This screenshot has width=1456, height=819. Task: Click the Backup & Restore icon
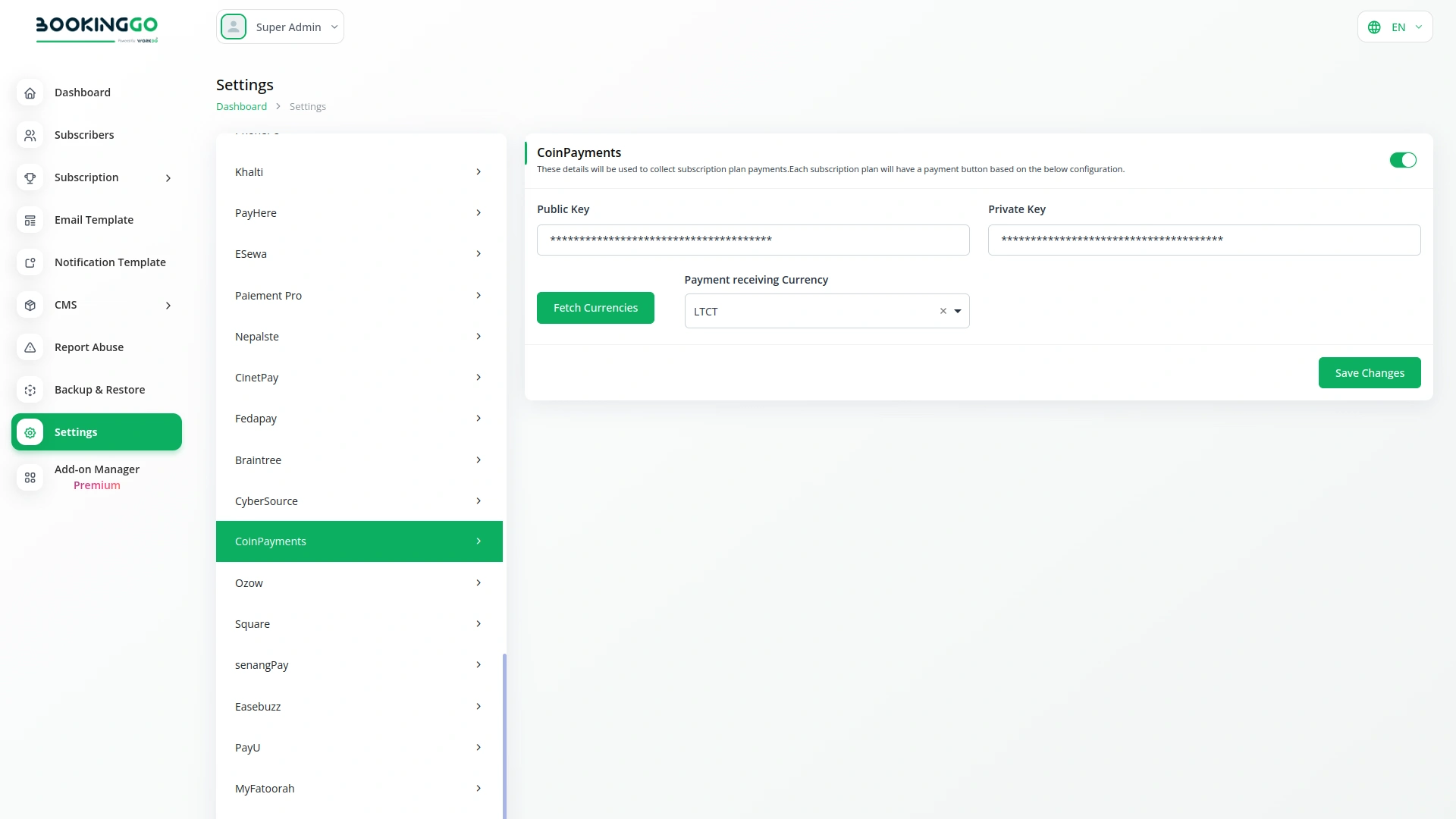pyautogui.click(x=30, y=390)
